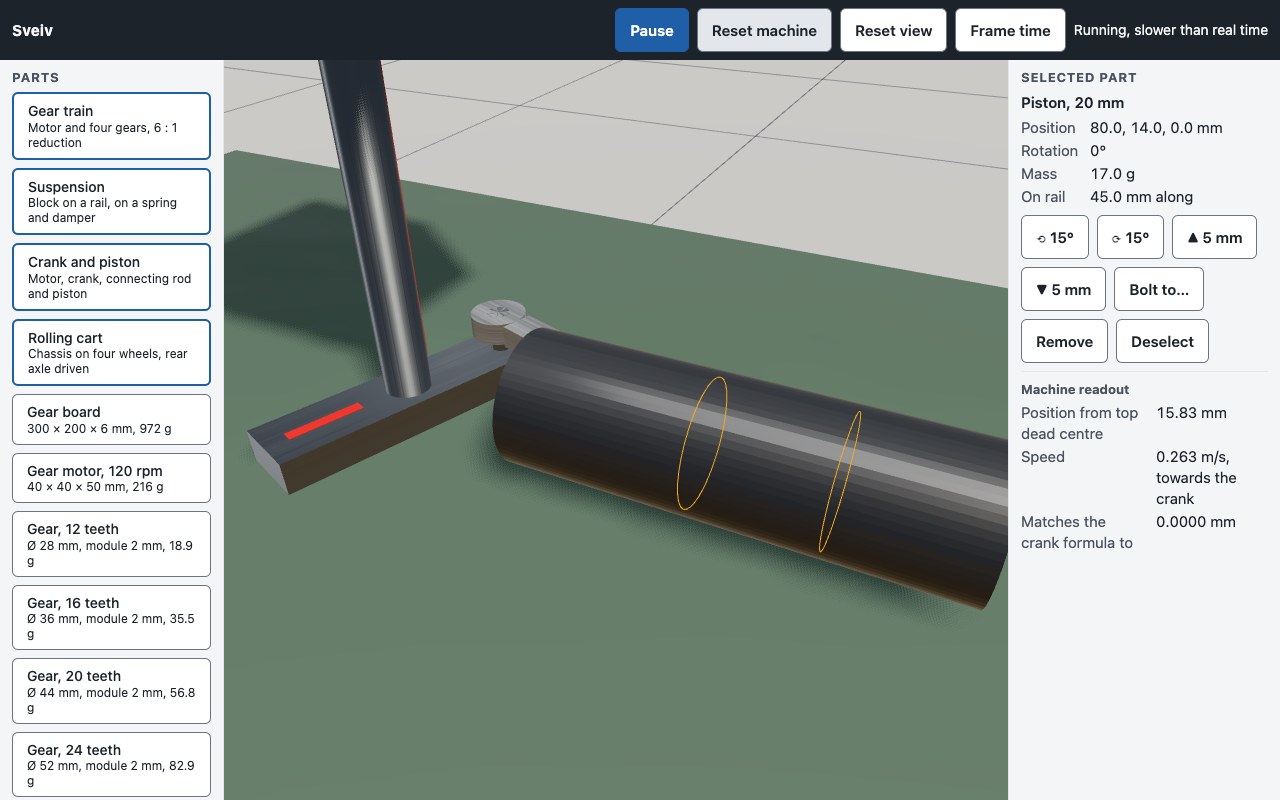The height and width of the screenshot is (800, 1280).
Task: Click the Rotation value '0°'
Action: [1098, 151]
